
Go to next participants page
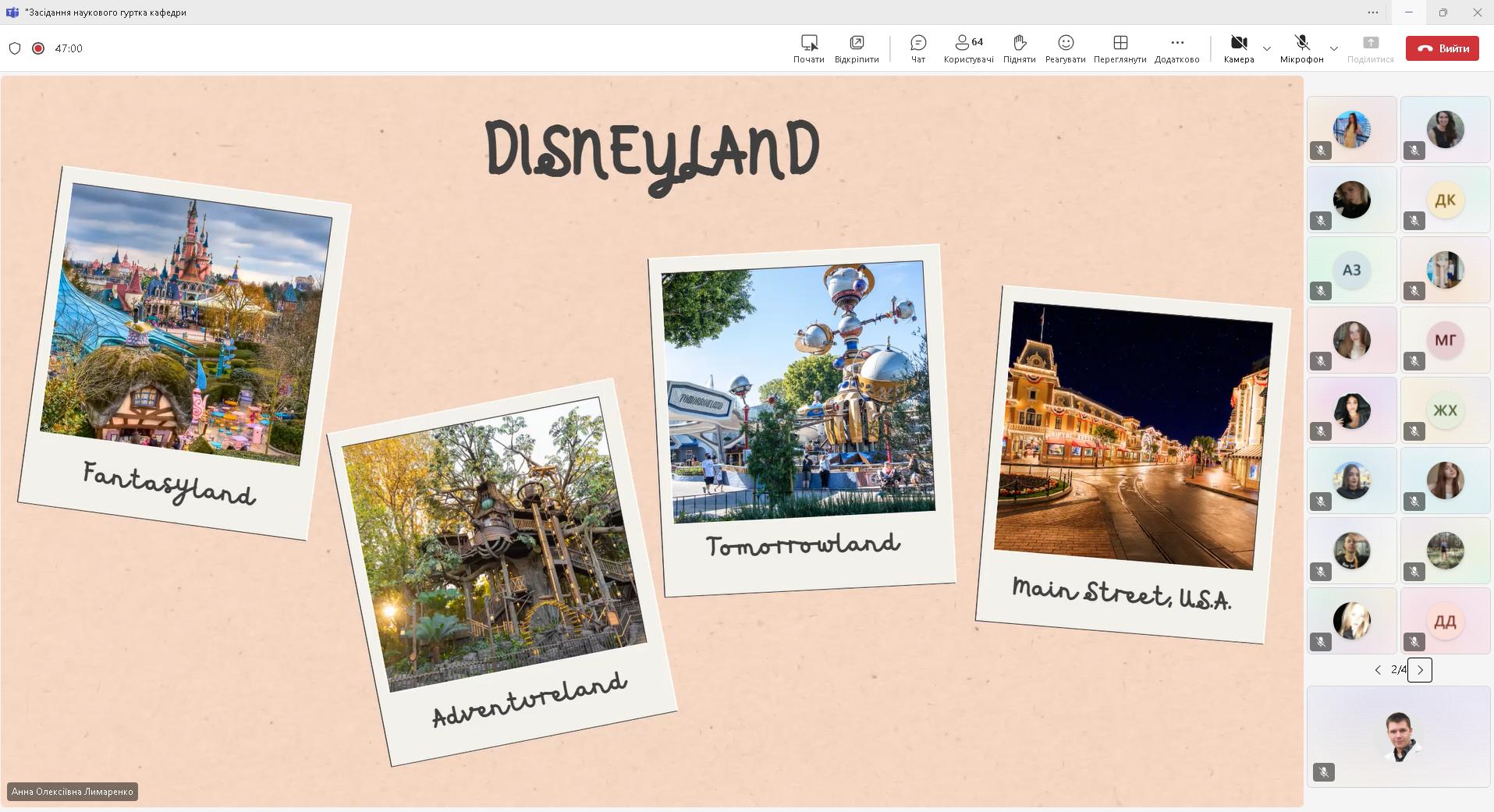coord(1420,670)
